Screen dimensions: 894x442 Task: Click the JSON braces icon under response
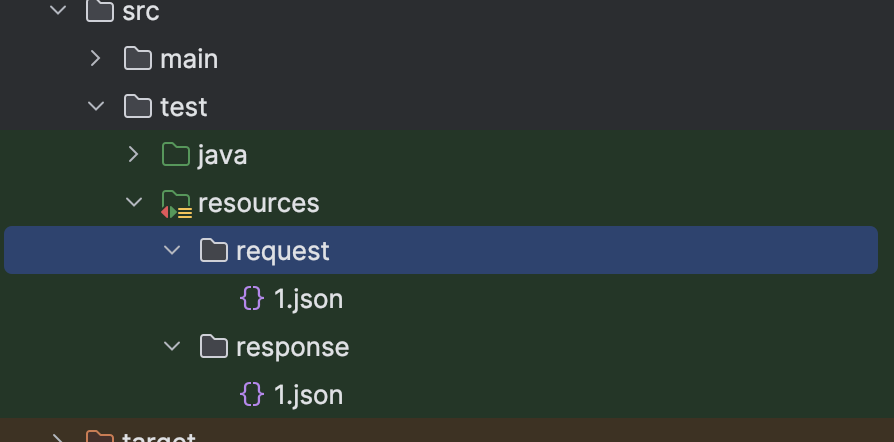[x=252, y=395]
